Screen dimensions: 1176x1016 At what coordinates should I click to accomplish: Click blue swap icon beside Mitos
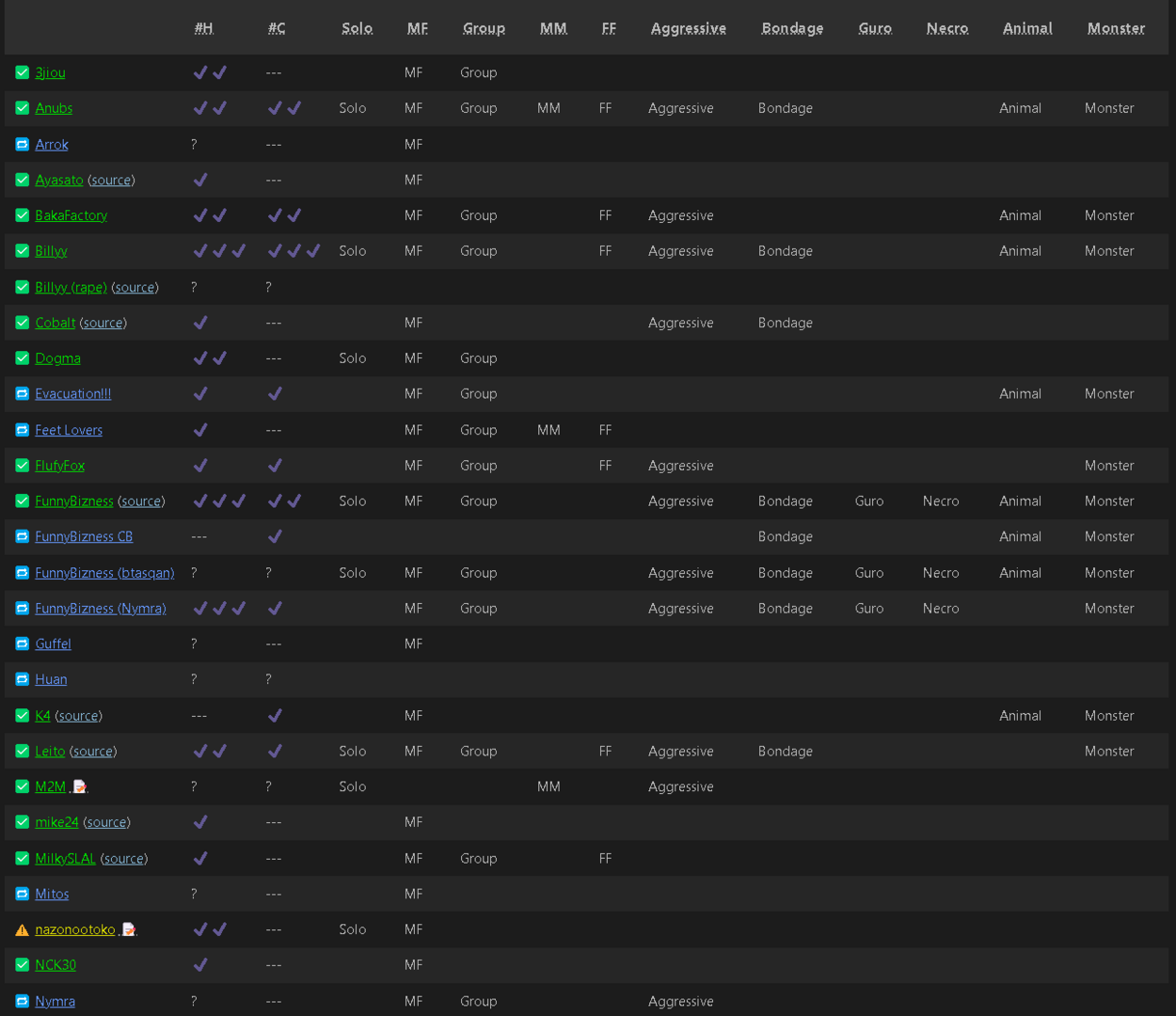23,894
